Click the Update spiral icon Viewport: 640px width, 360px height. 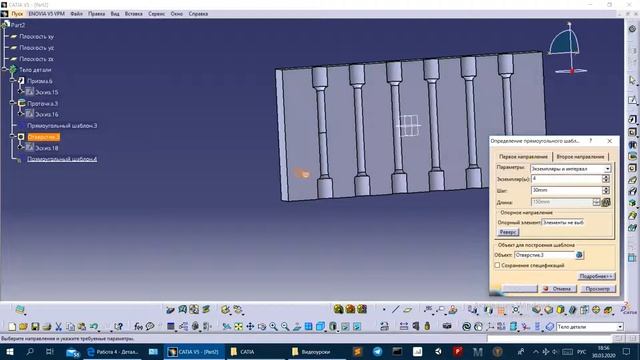(x=466, y=327)
